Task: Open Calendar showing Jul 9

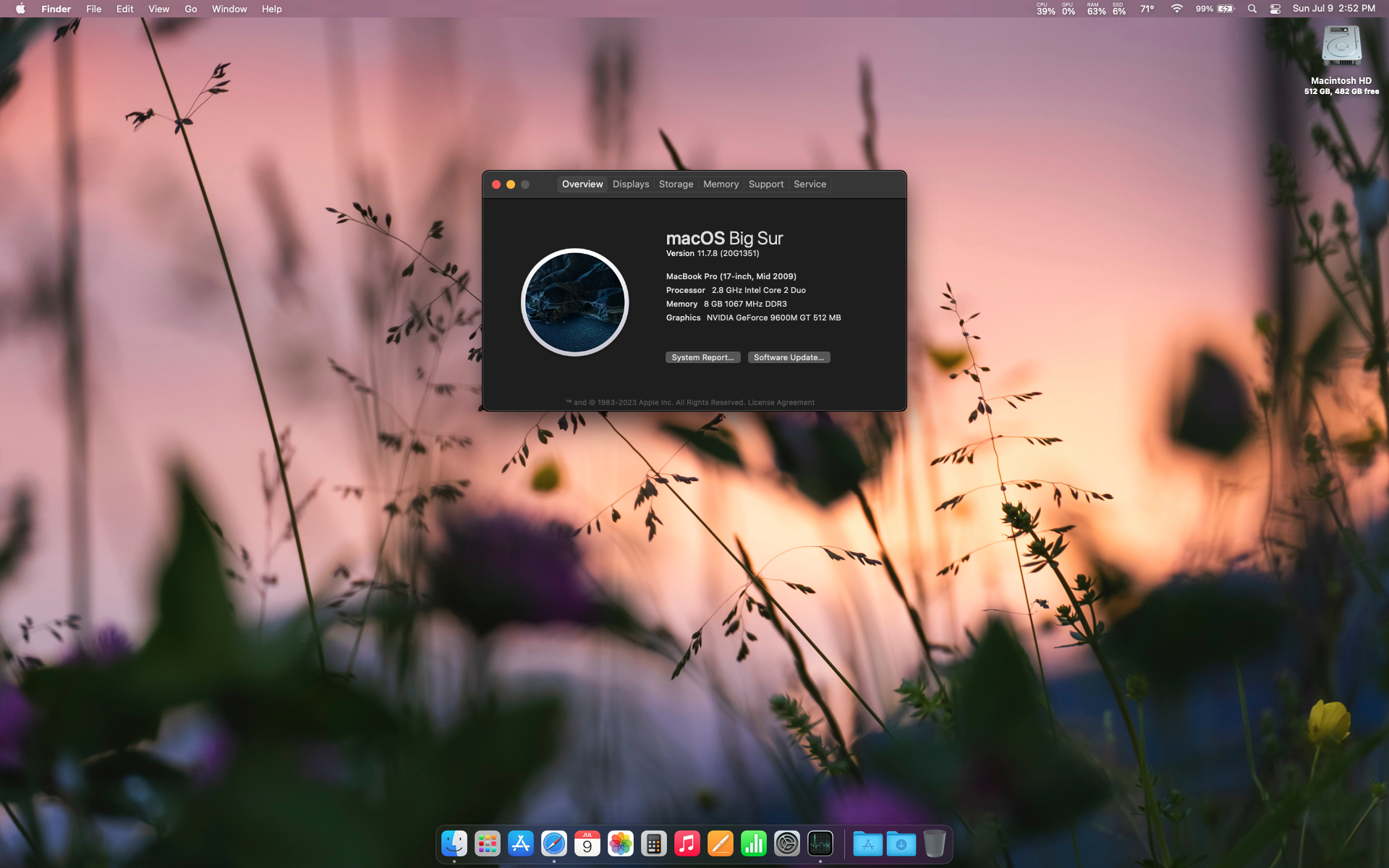Action: pyautogui.click(x=587, y=843)
